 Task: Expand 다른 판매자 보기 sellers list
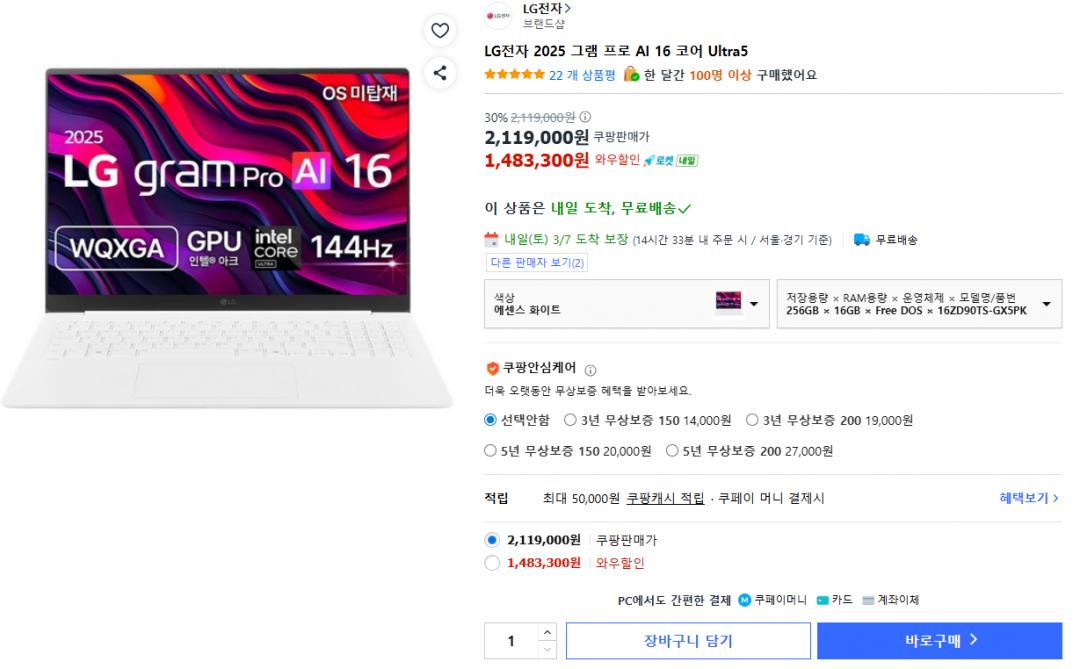[x=537, y=263]
